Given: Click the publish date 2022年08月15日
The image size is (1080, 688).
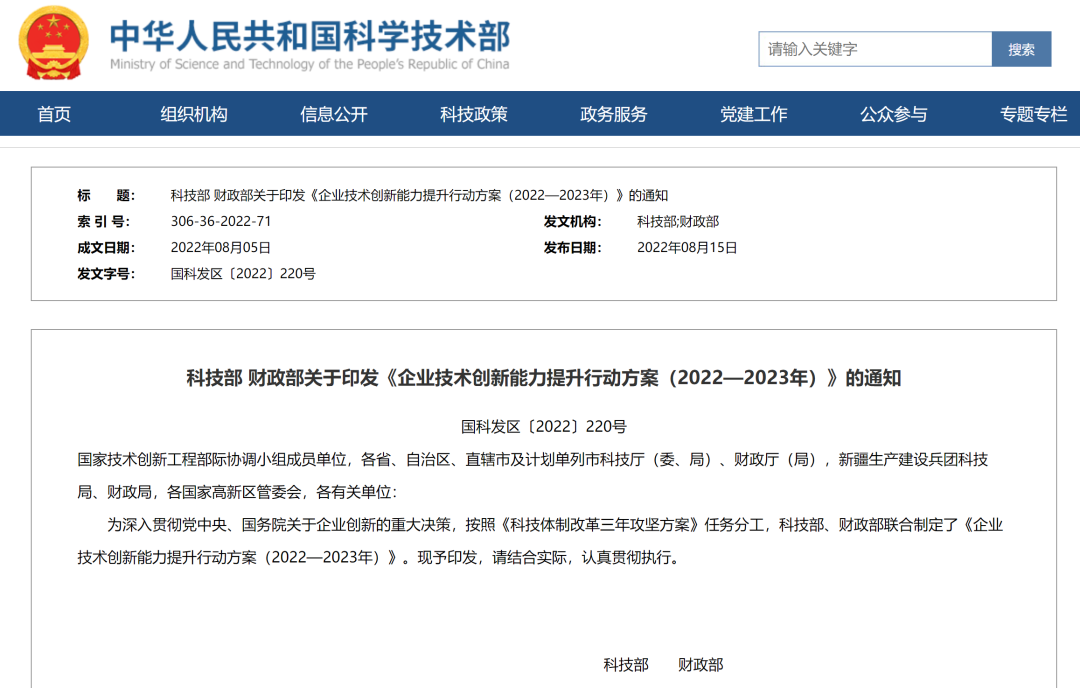Looking at the screenshot, I should pyautogui.click(x=687, y=247).
